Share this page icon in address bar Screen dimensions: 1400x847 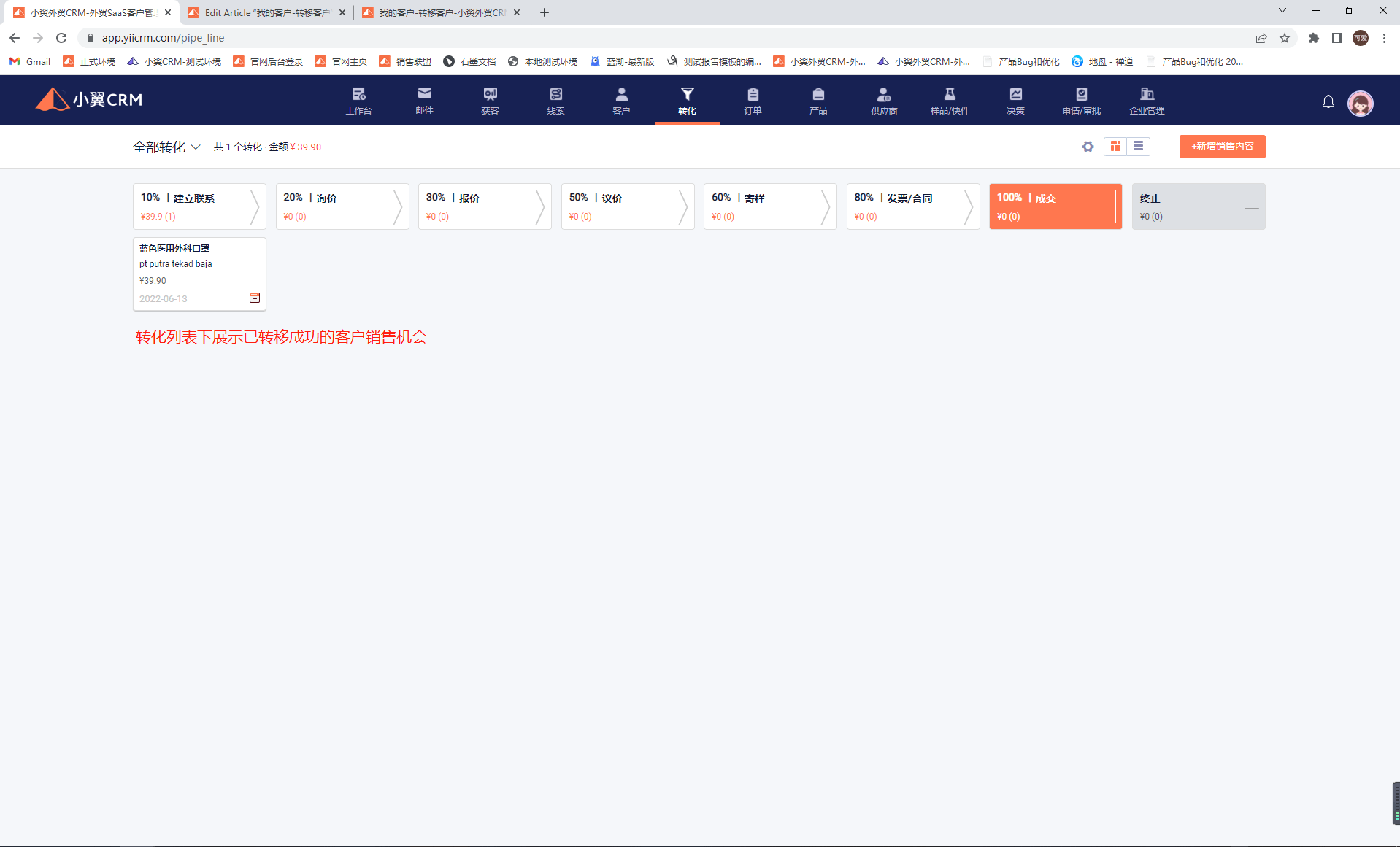pos(1261,38)
